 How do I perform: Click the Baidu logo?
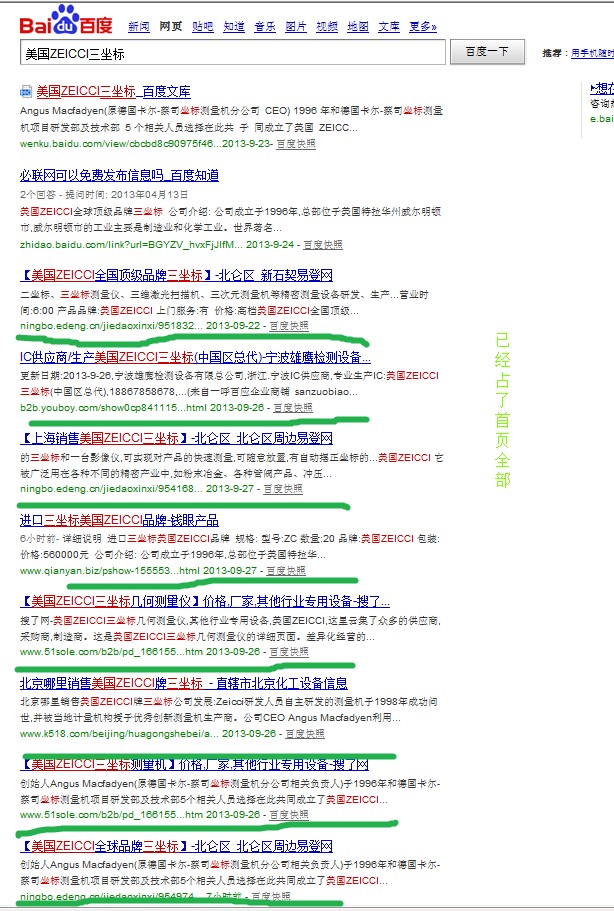point(66,20)
